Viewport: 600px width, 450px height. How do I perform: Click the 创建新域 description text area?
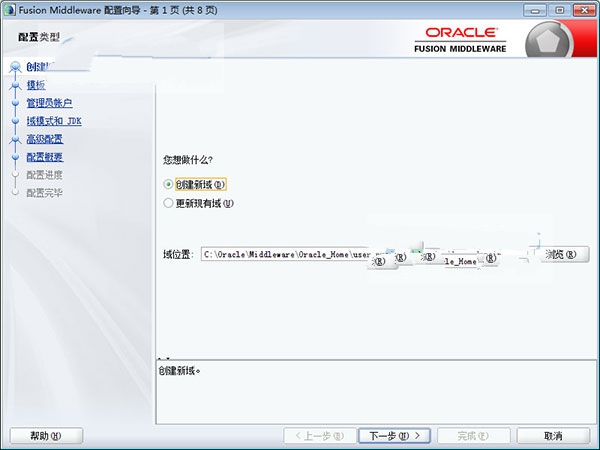tap(376, 391)
